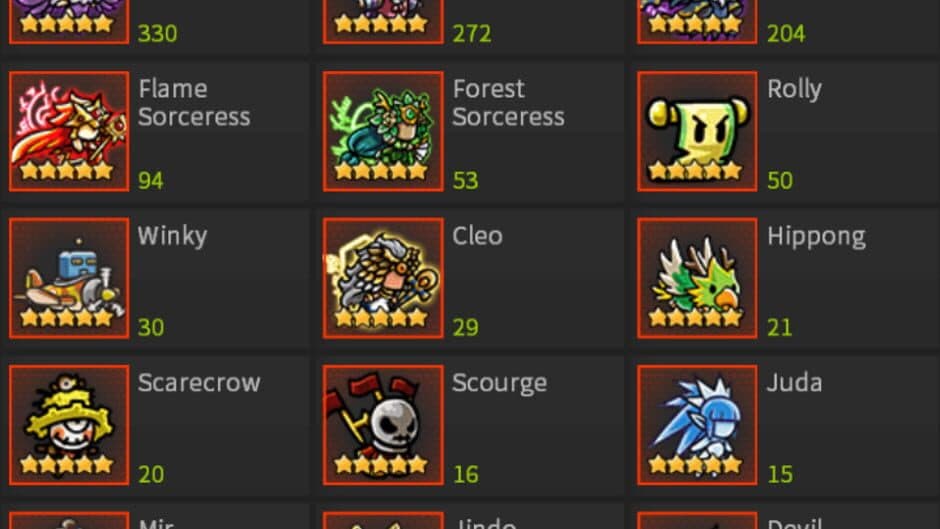This screenshot has width=940, height=529.
Task: Open the Cleo character portrait
Action: pos(383,278)
